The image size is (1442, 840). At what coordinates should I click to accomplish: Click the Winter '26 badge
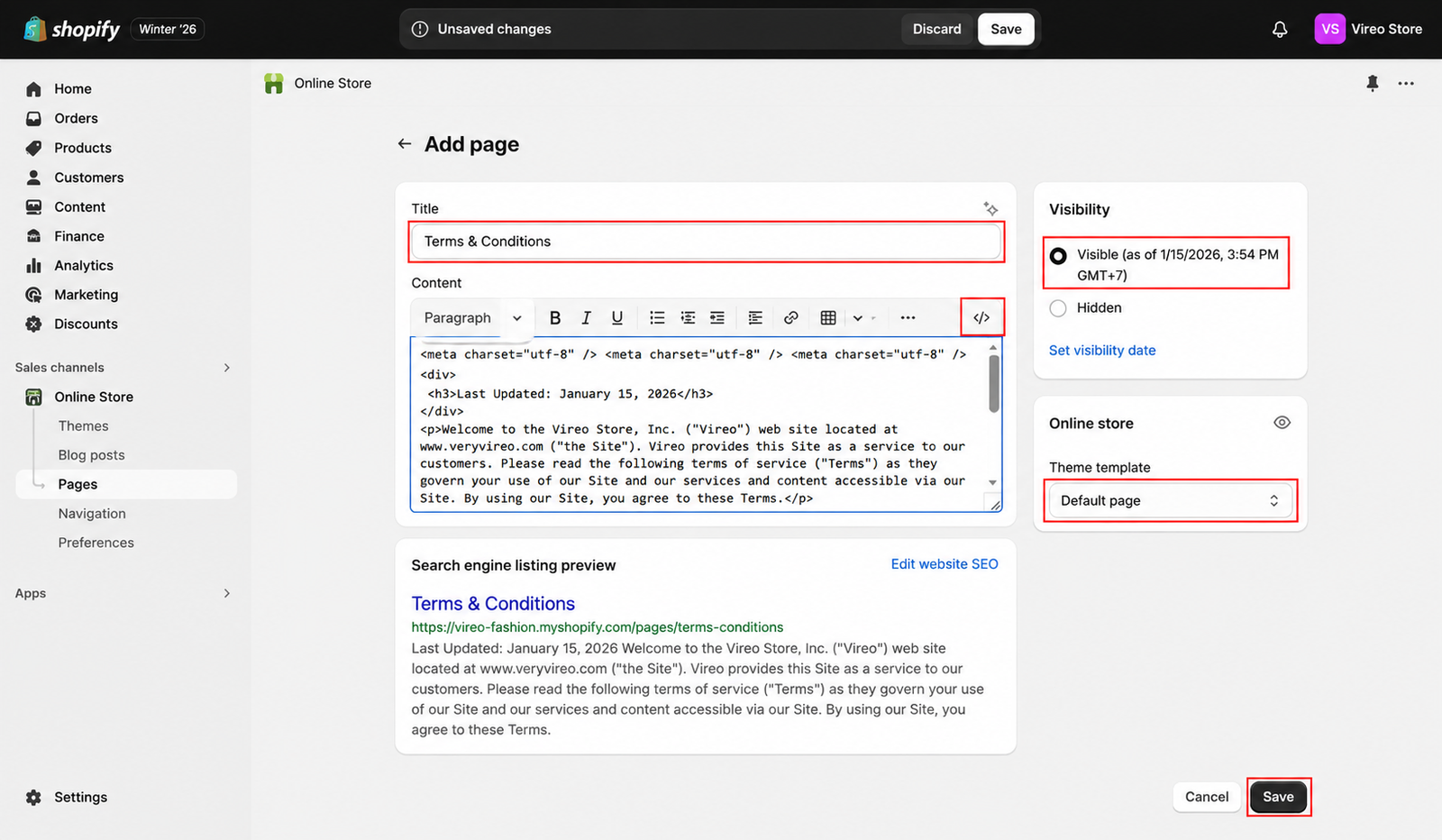[168, 29]
